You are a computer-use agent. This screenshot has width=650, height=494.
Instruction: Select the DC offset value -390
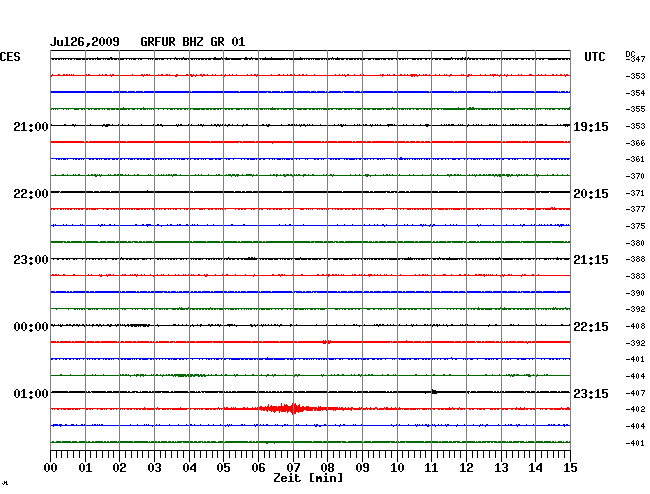point(635,293)
